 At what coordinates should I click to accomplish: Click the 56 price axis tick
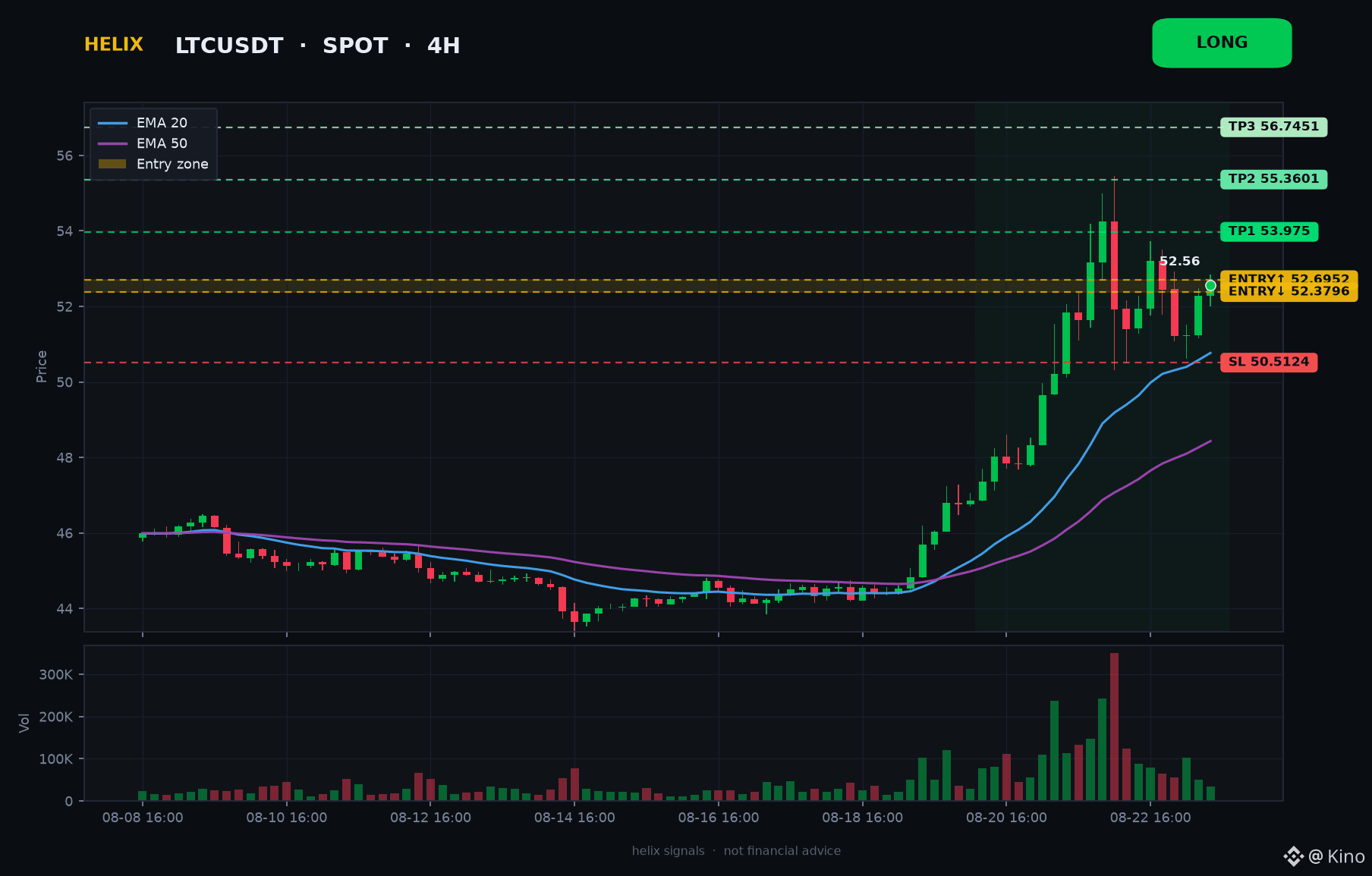(x=65, y=155)
